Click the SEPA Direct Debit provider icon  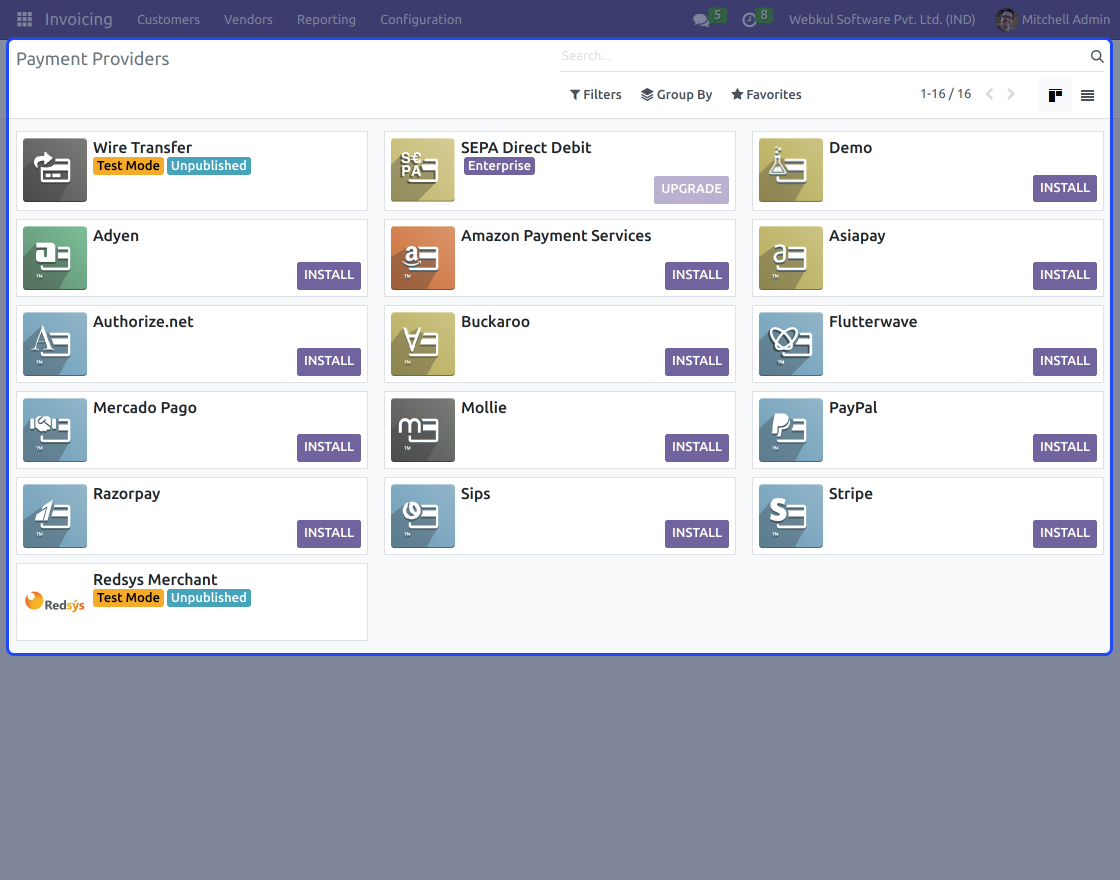coord(423,170)
